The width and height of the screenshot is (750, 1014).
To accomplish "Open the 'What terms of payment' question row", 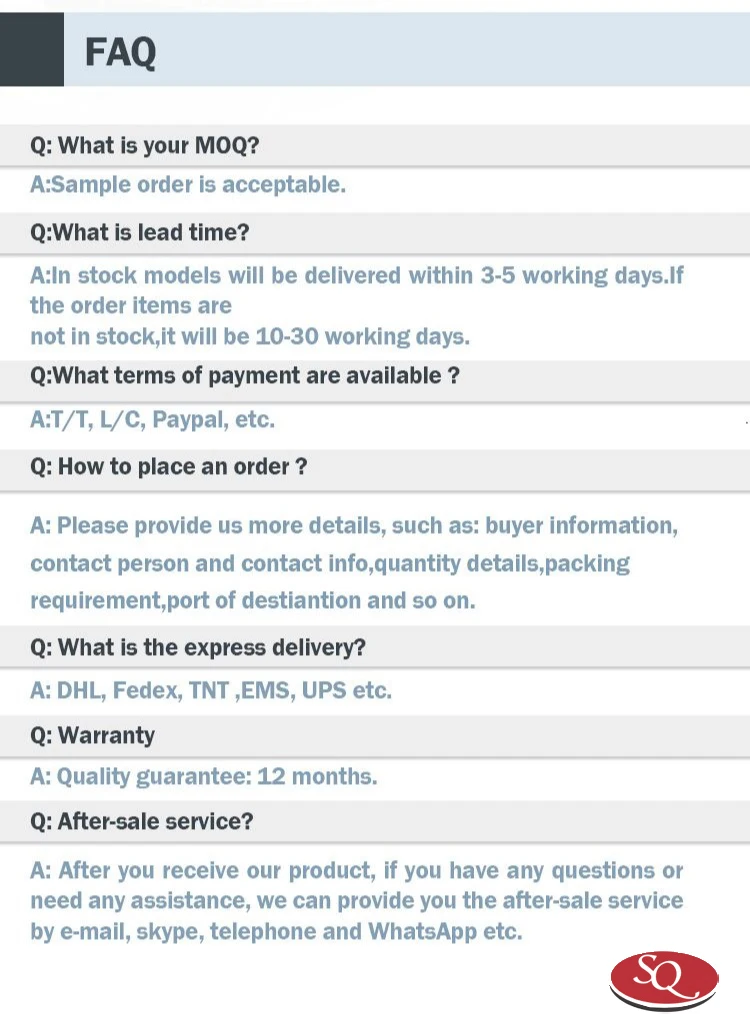I will (x=375, y=376).
